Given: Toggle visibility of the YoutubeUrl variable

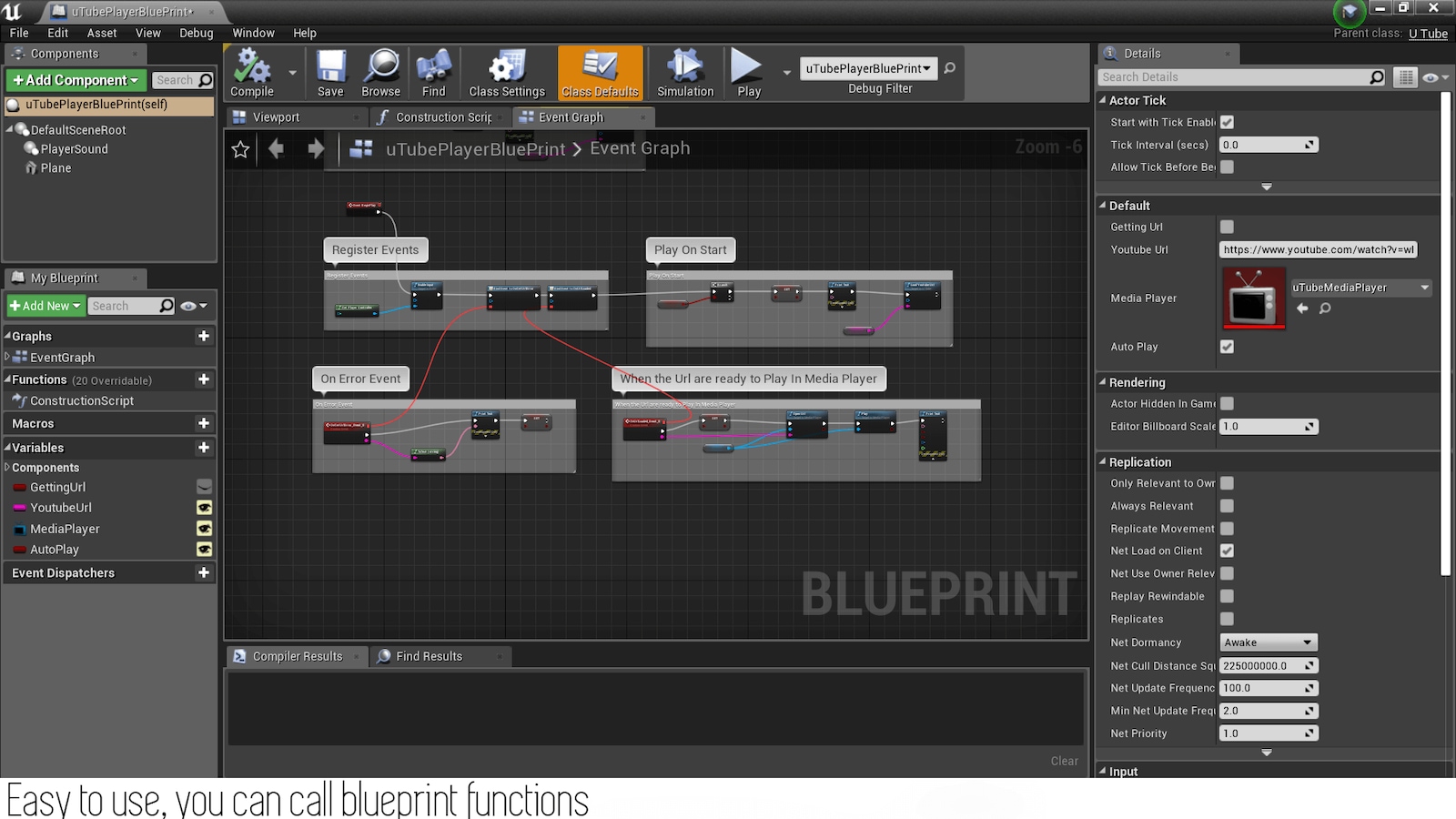Looking at the screenshot, I should coord(204,508).
